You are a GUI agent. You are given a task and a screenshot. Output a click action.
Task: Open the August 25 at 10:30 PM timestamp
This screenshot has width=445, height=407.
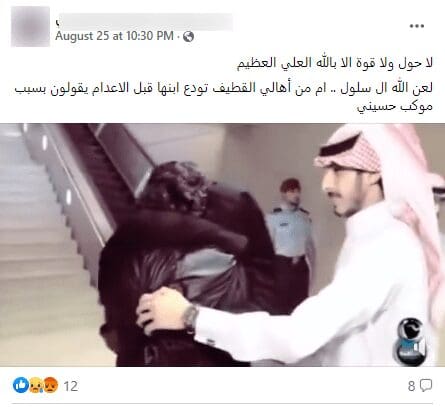click(114, 36)
